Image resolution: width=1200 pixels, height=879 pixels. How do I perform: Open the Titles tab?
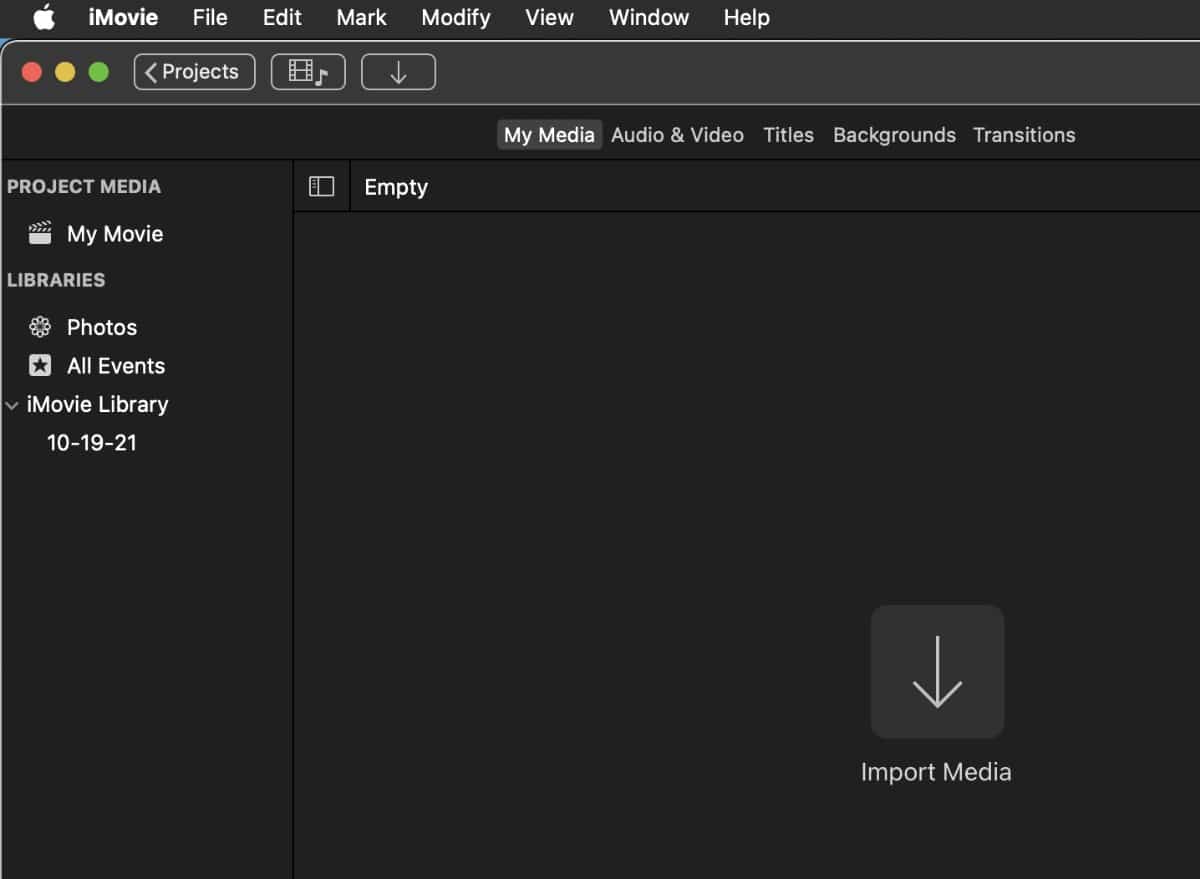(x=788, y=135)
